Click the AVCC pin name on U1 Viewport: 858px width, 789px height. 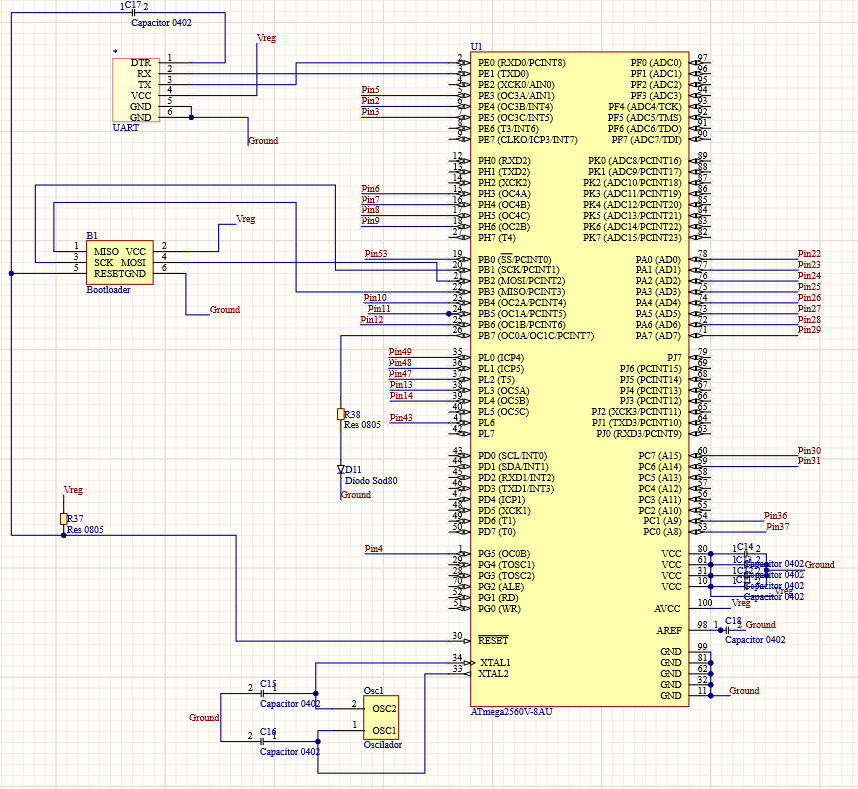point(667,608)
